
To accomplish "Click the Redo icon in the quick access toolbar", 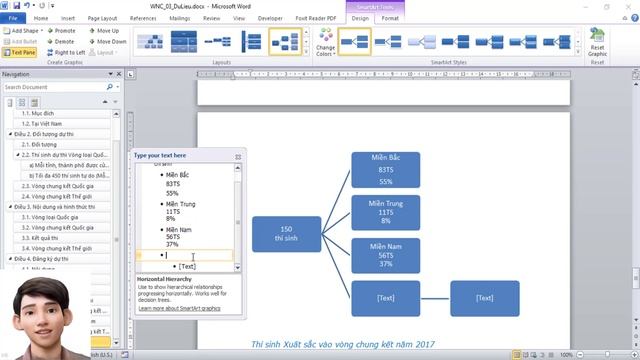I will click(42, 6).
